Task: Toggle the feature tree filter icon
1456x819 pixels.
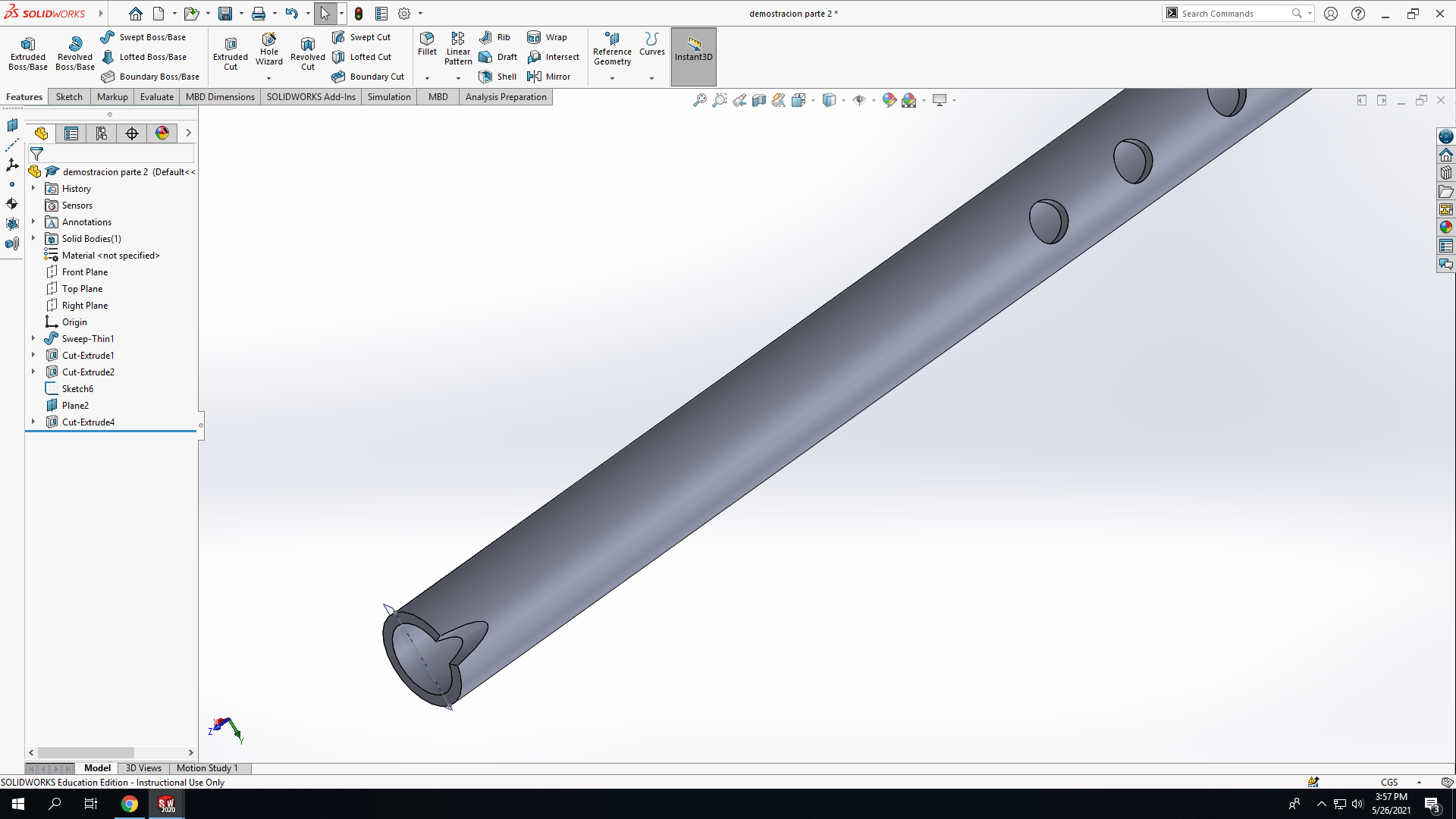Action: click(36, 154)
